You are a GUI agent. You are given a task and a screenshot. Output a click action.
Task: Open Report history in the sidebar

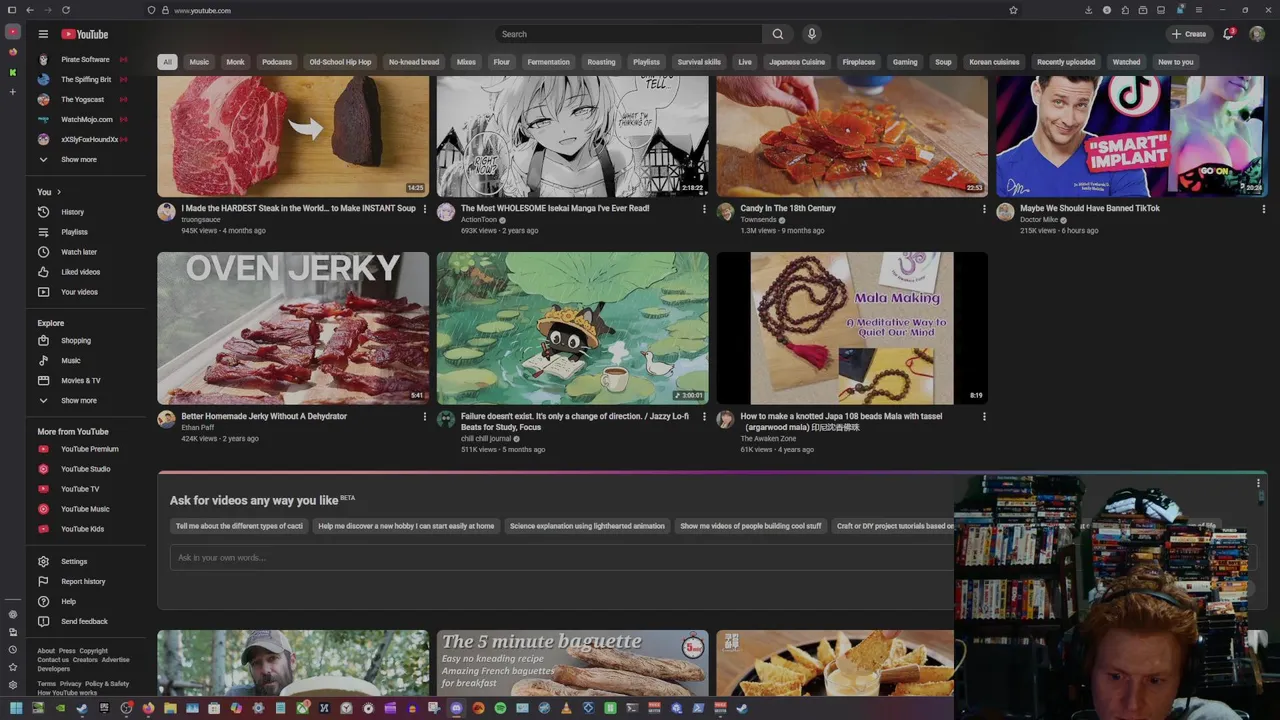tap(82, 582)
